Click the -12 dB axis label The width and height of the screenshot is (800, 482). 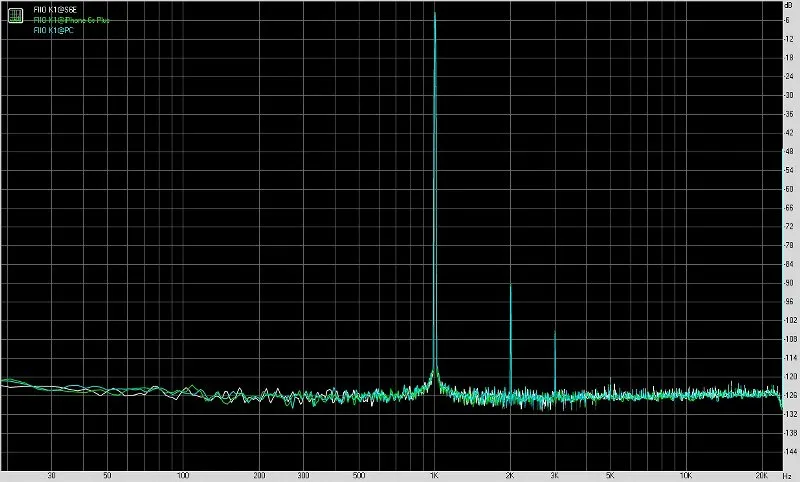point(789,39)
